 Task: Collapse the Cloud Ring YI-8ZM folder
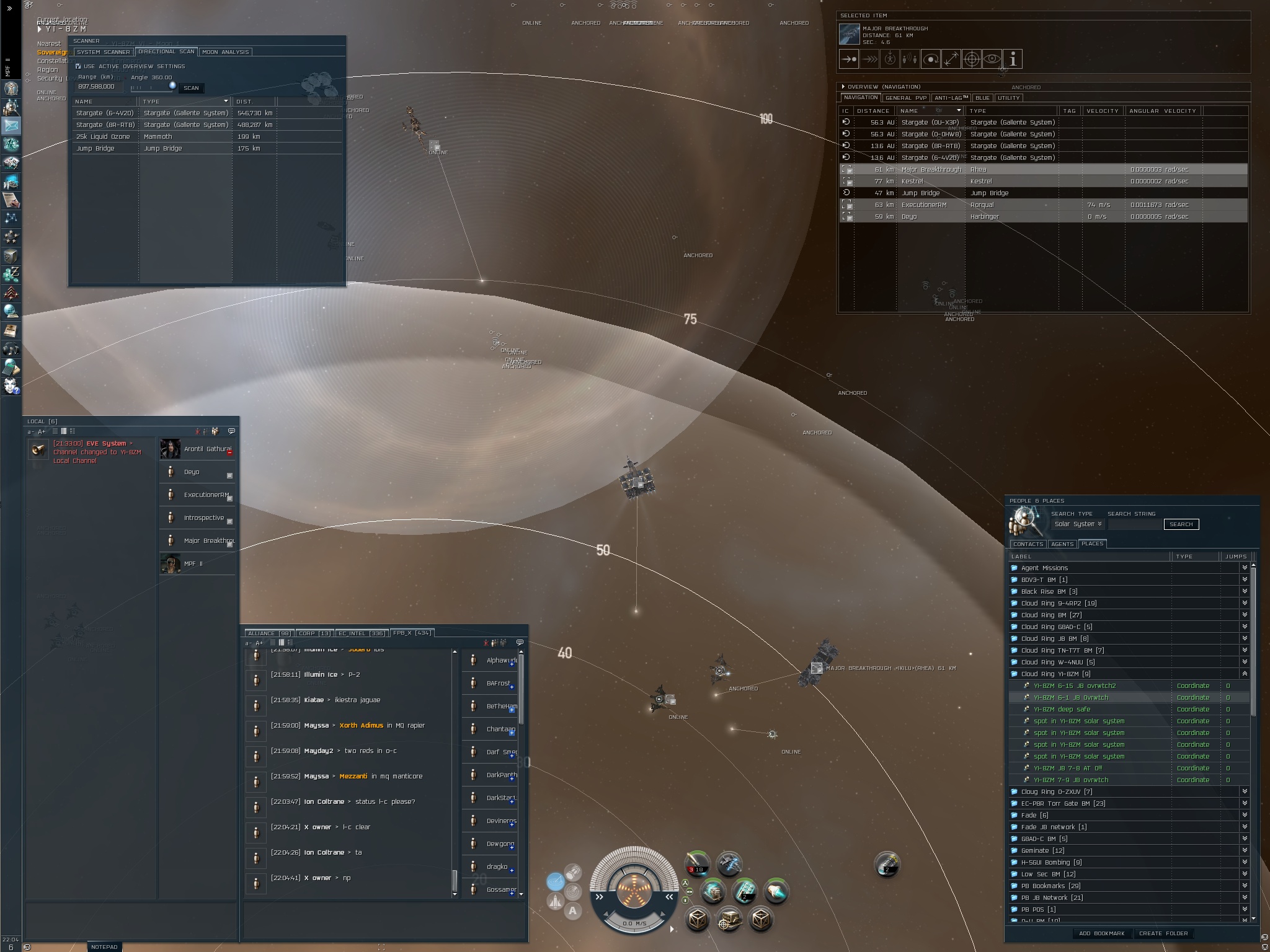click(x=1244, y=674)
